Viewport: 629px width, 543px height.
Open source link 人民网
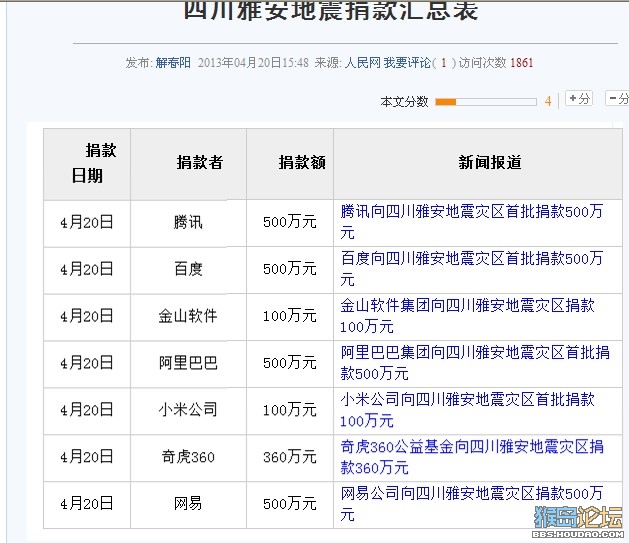[362, 63]
